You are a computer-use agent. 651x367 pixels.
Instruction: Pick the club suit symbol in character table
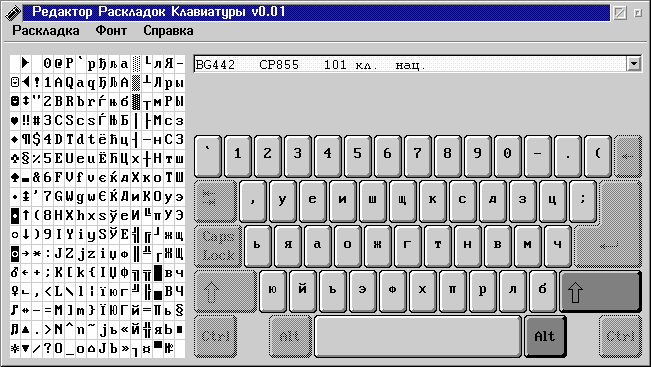tap(15, 158)
